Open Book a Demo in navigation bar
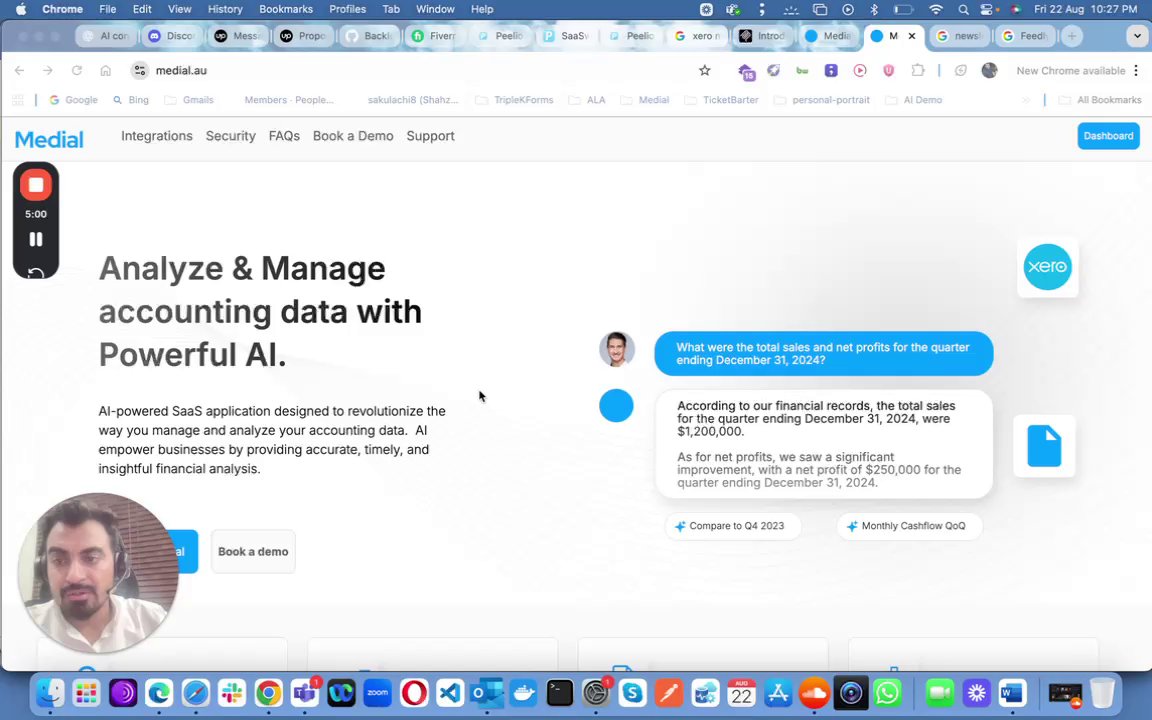Image resolution: width=1152 pixels, height=720 pixels. pyautogui.click(x=353, y=136)
